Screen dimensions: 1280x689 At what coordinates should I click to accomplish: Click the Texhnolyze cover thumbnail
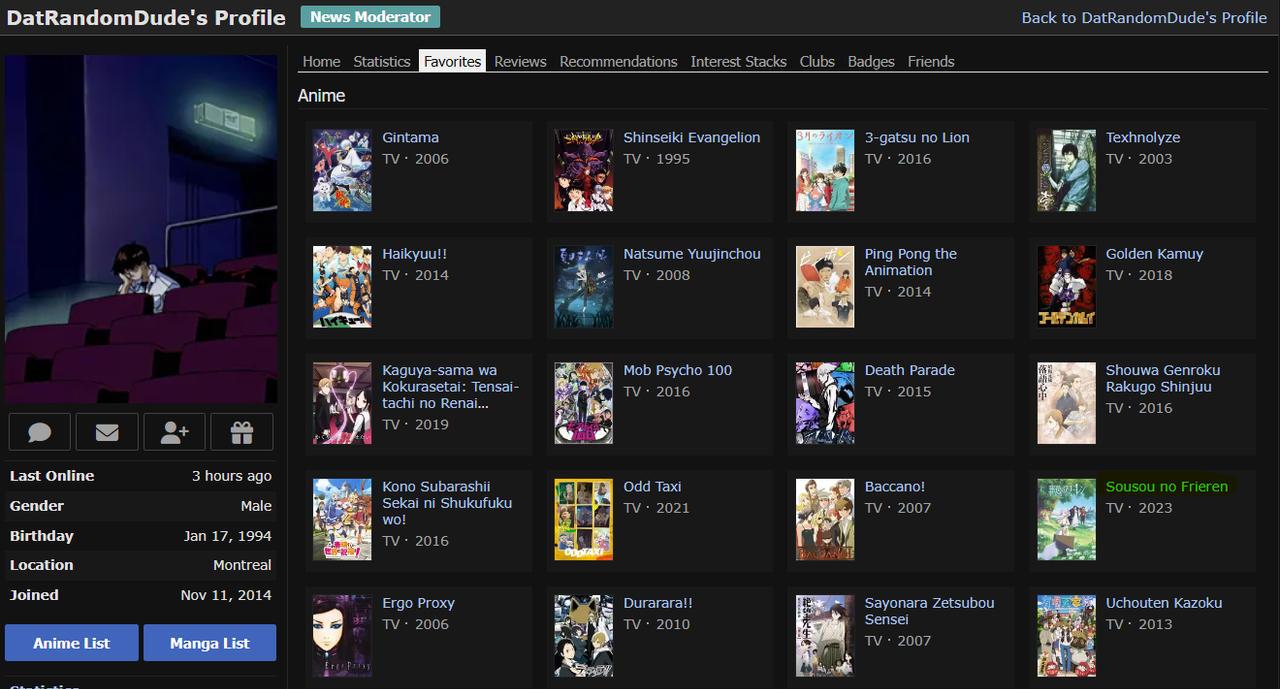[1066, 170]
